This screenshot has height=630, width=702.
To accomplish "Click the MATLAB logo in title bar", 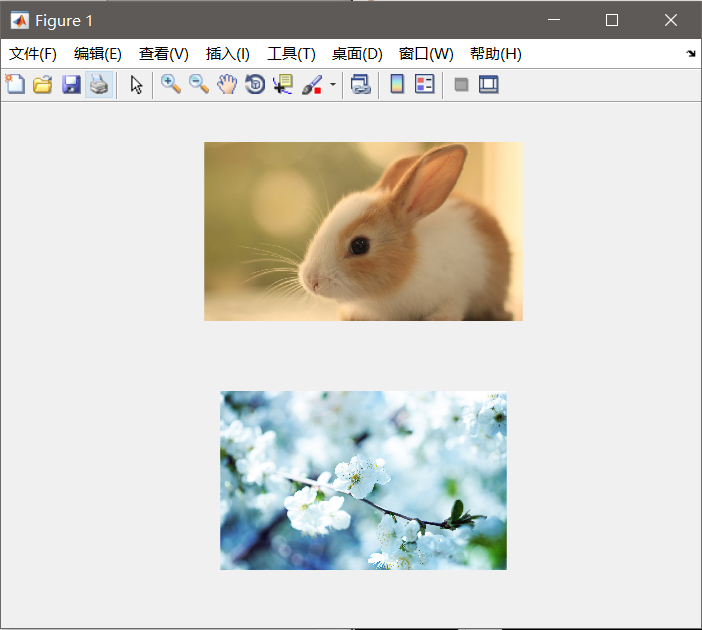I will (19, 21).
